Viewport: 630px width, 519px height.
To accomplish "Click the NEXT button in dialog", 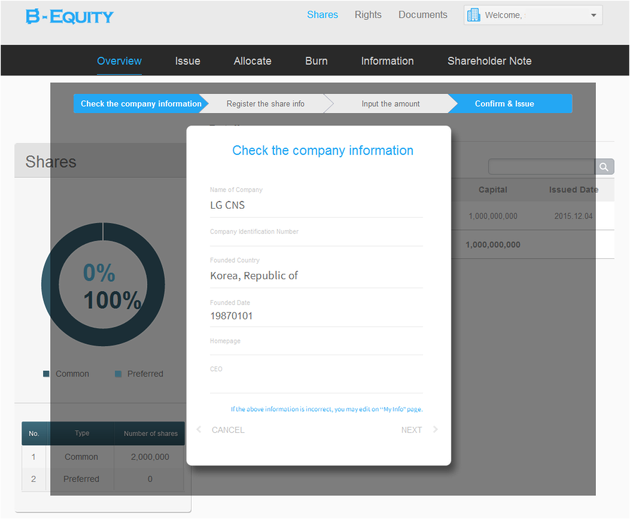I will click(411, 430).
